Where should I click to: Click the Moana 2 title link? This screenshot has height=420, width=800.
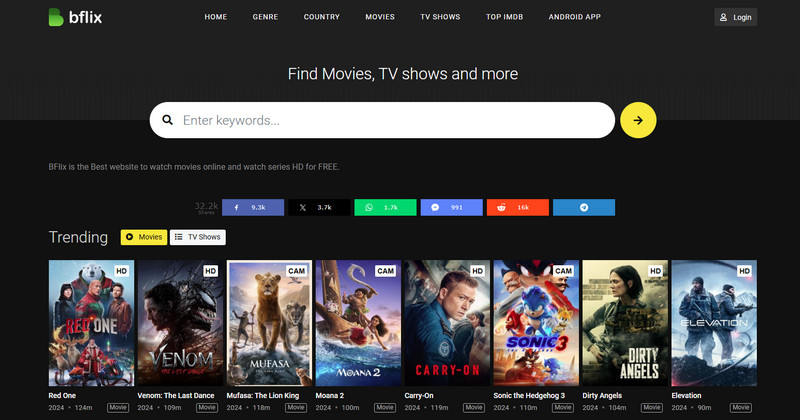click(330, 396)
